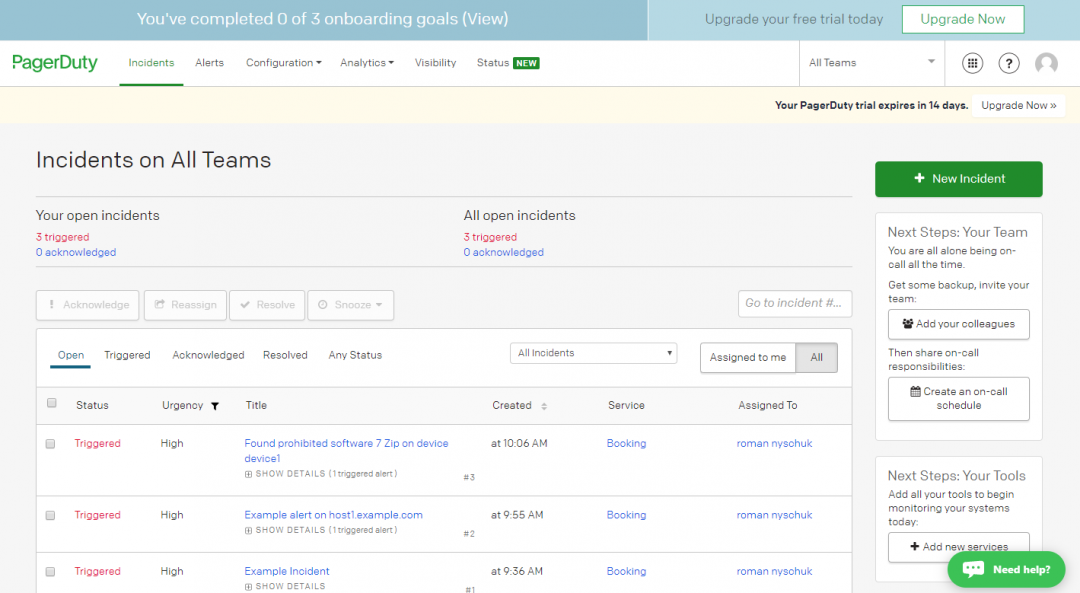Click the PagerDuty logo
The height and width of the screenshot is (593, 1080).
(x=55, y=63)
